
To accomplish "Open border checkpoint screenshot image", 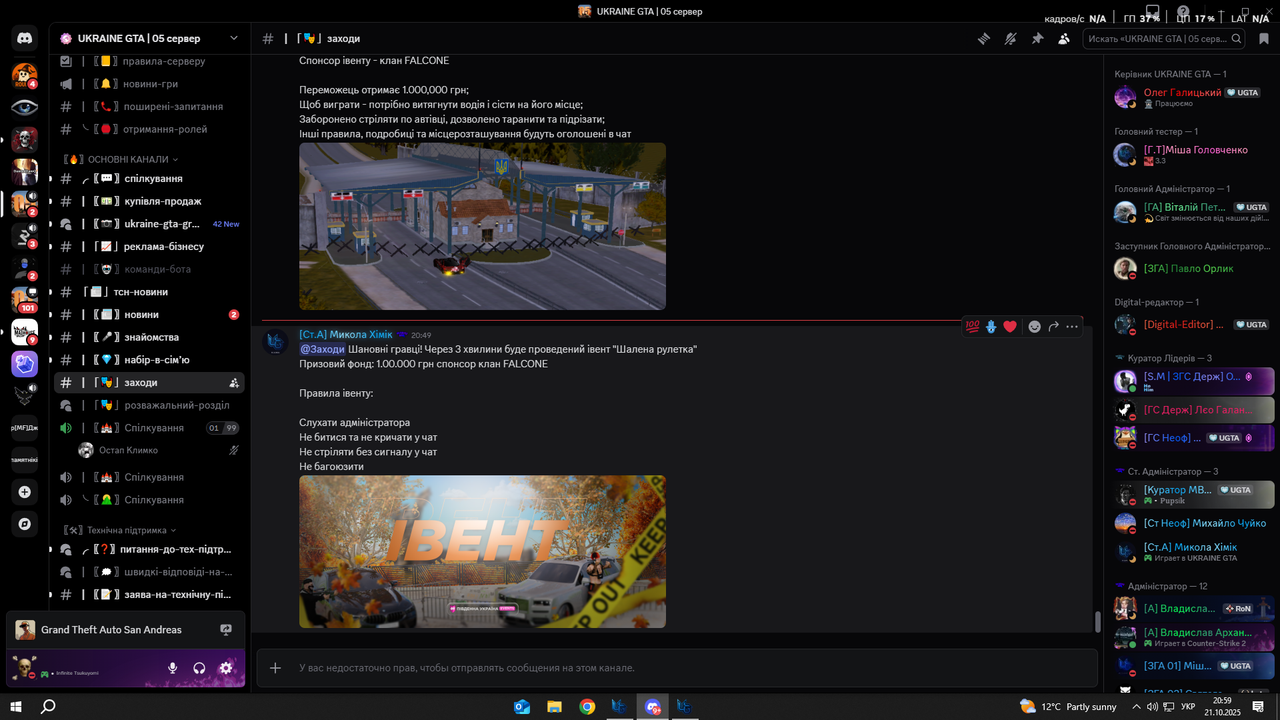I will pos(482,226).
